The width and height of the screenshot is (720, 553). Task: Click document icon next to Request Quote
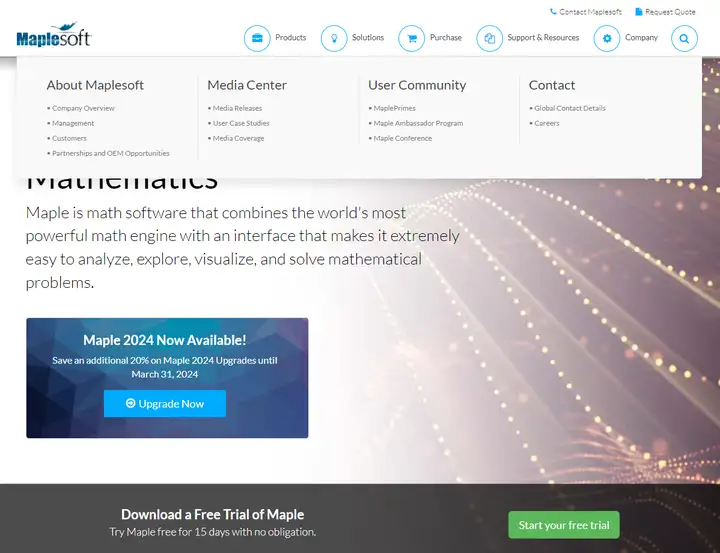pyautogui.click(x=638, y=11)
